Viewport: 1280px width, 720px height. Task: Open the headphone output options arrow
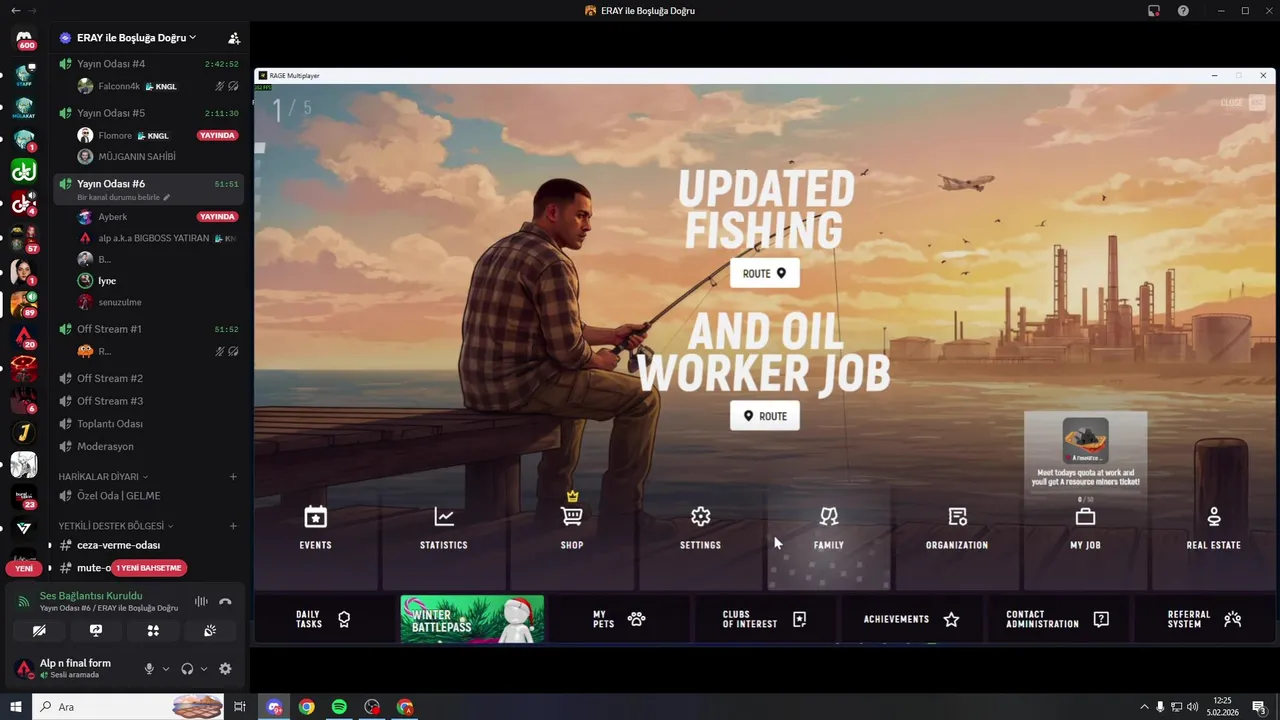(x=204, y=669)
